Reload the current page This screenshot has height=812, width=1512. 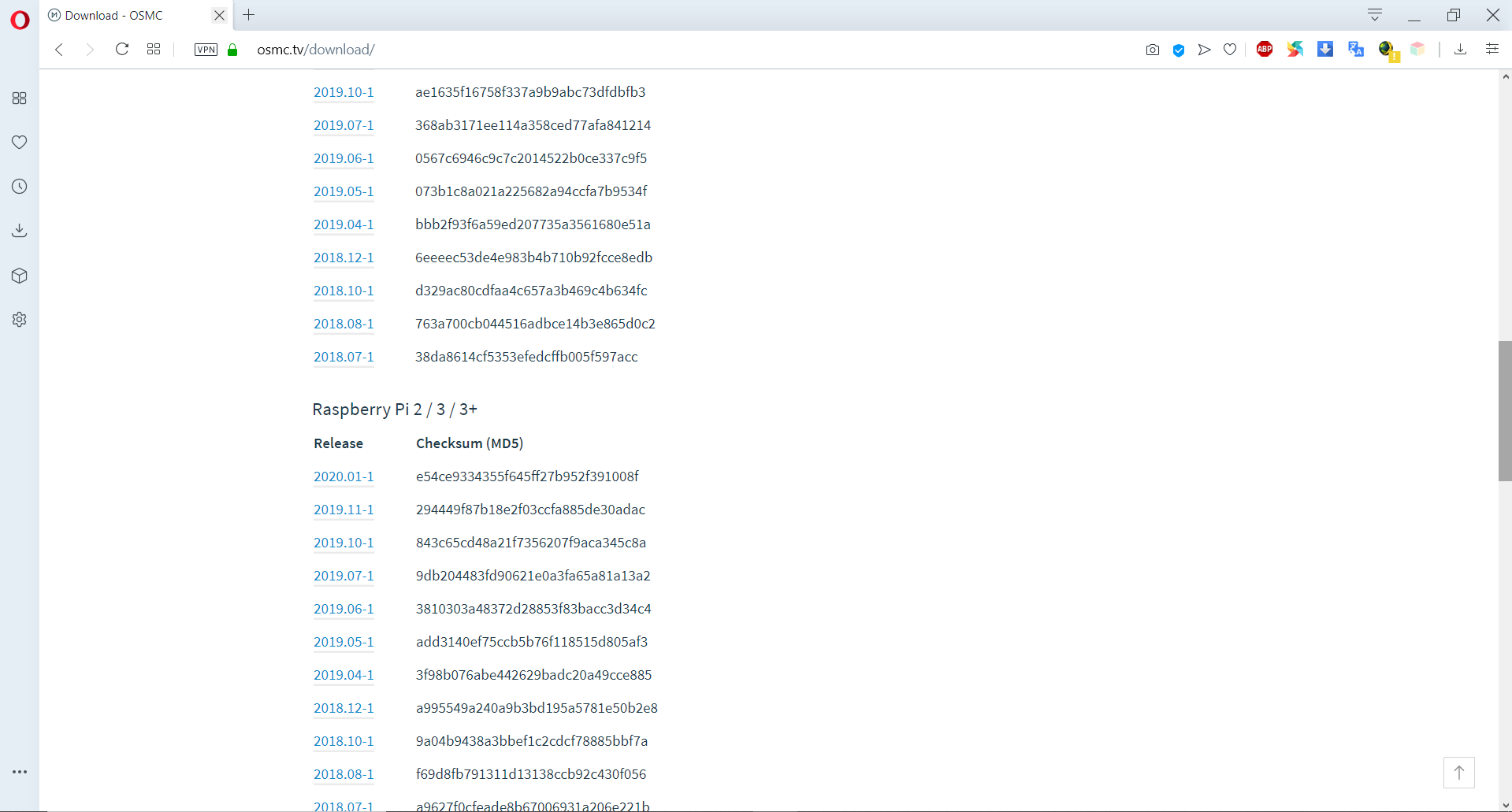point(122,50)
